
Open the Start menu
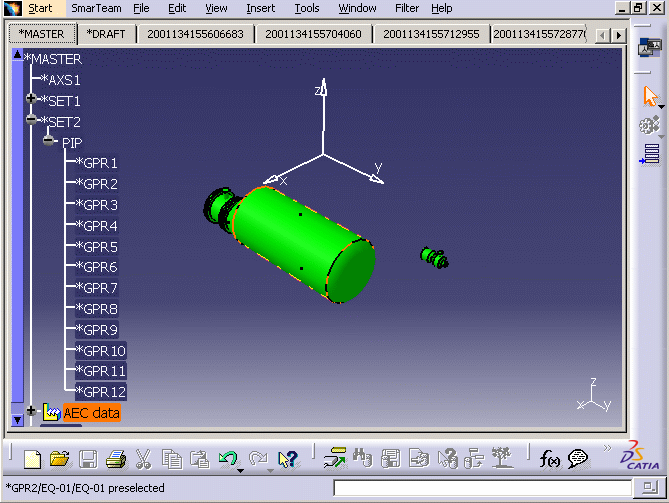pyautogui.click(x=40, y=8)
